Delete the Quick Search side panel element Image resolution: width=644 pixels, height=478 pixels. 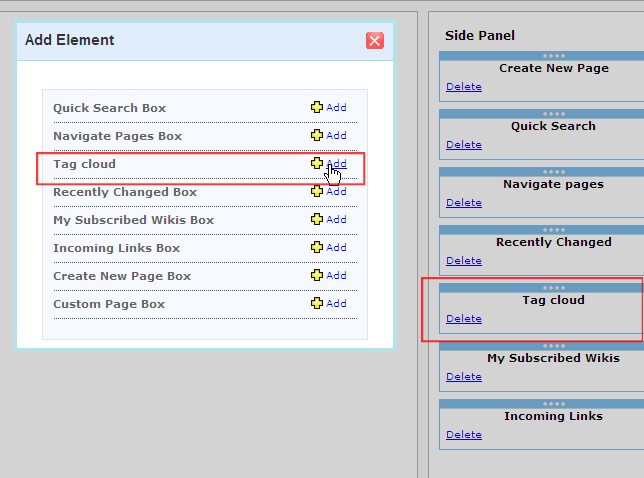463,145
